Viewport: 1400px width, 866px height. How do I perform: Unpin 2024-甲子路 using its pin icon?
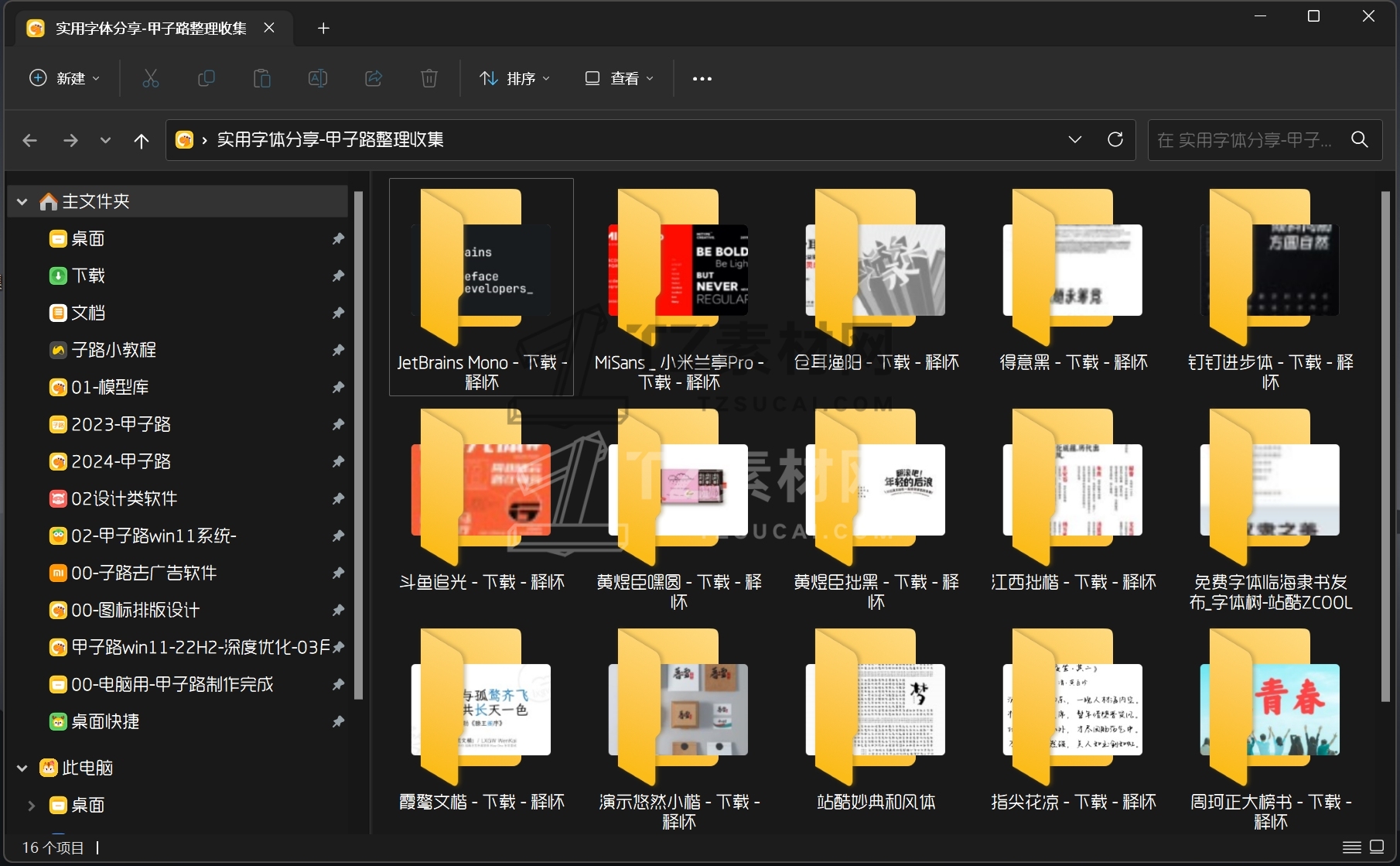[338, 461]
